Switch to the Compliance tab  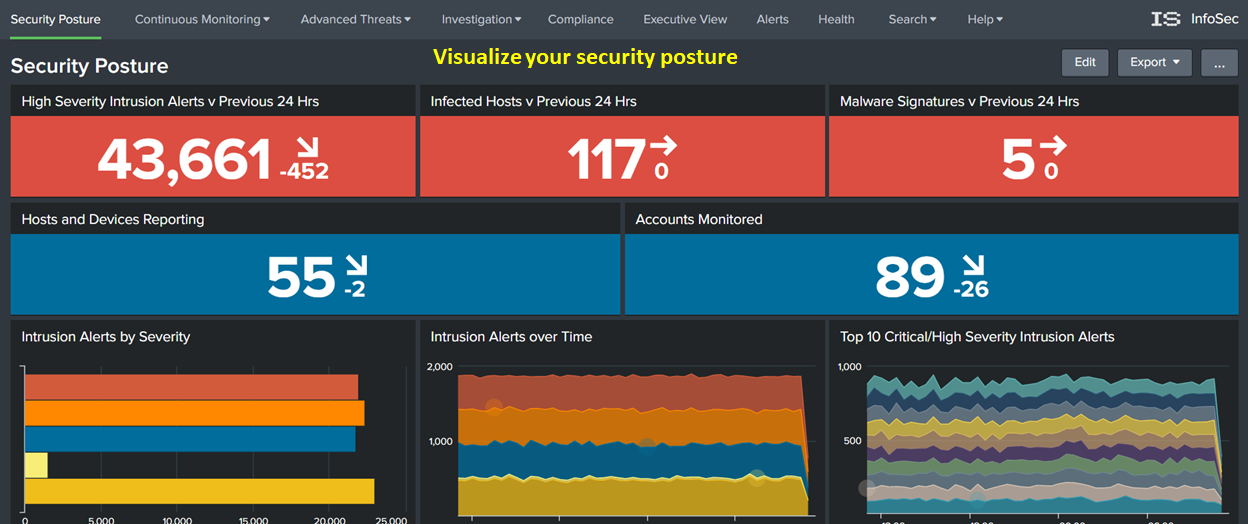tap(581, 19)
